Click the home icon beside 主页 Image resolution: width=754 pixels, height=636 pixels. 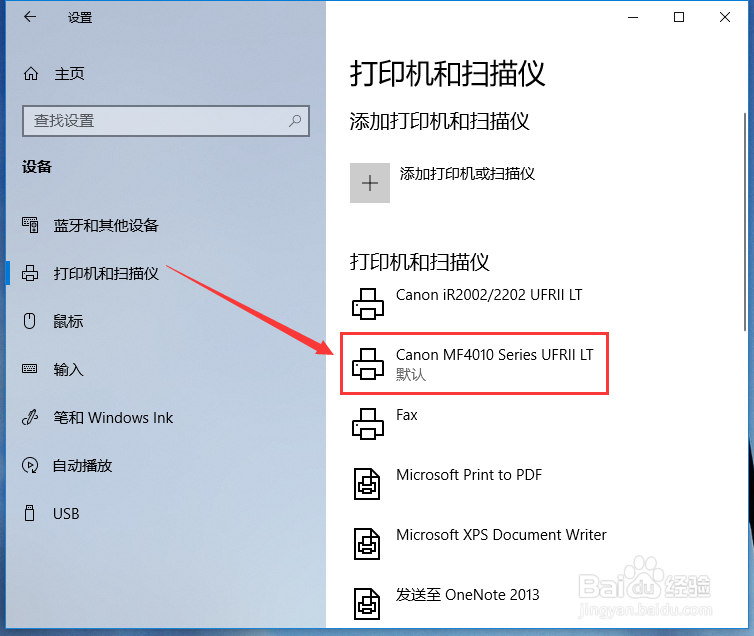pos(31,74)
